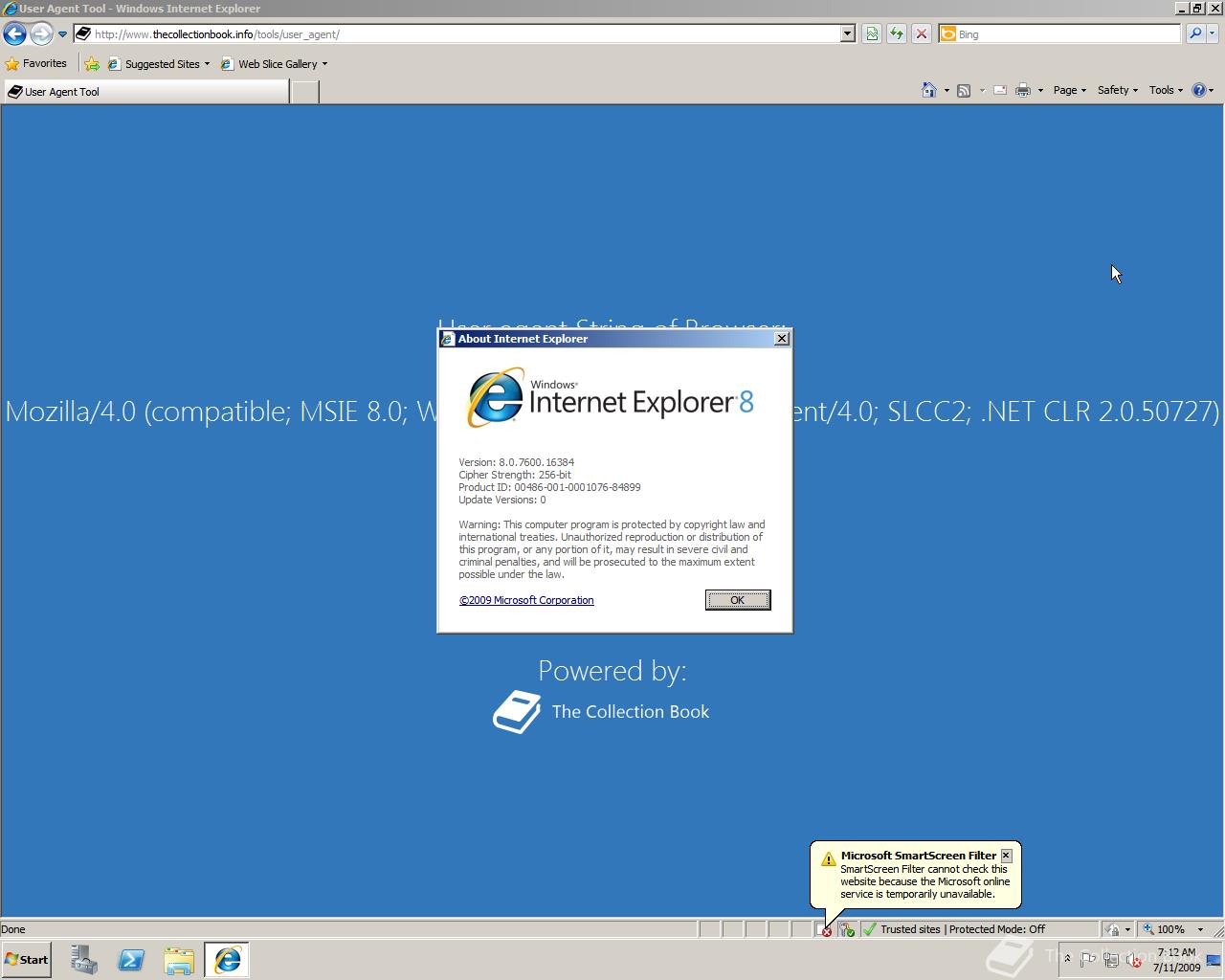This screenshot has height=980, width=1225.
Task: Expand the Print options dropdown arrow
Action: 1040,91
